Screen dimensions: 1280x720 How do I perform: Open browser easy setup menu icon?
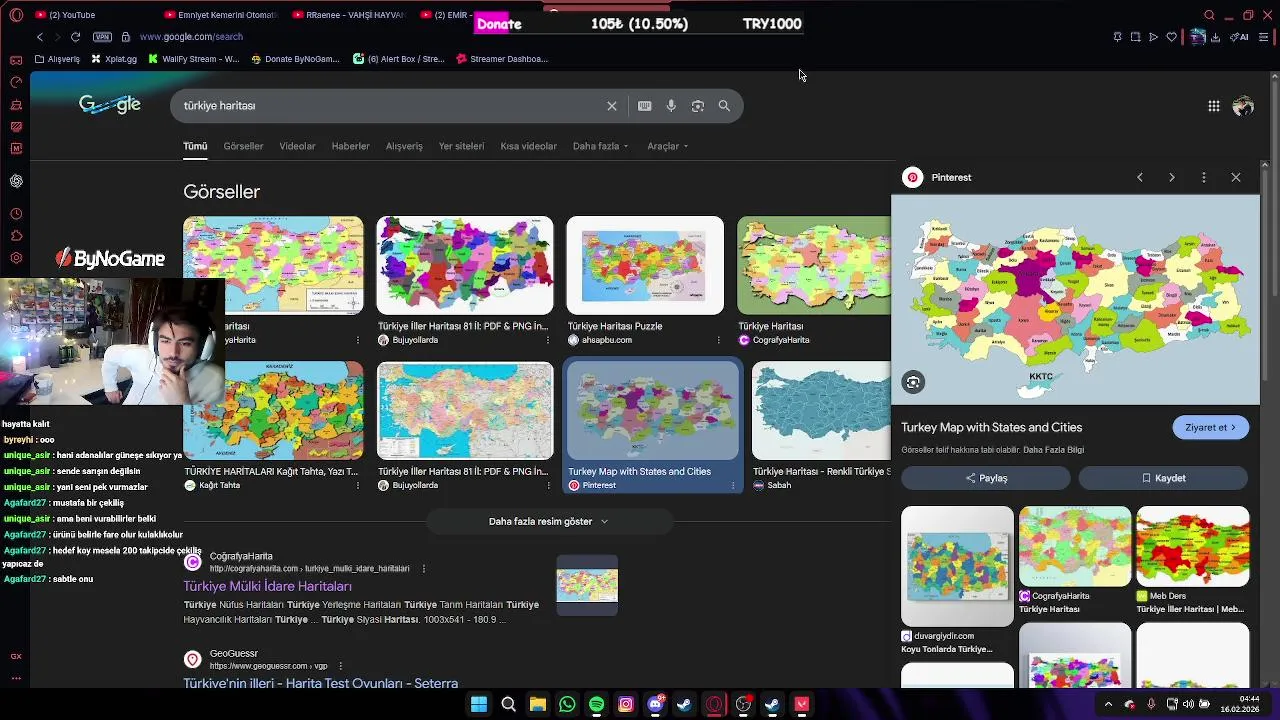point(1265,37)
